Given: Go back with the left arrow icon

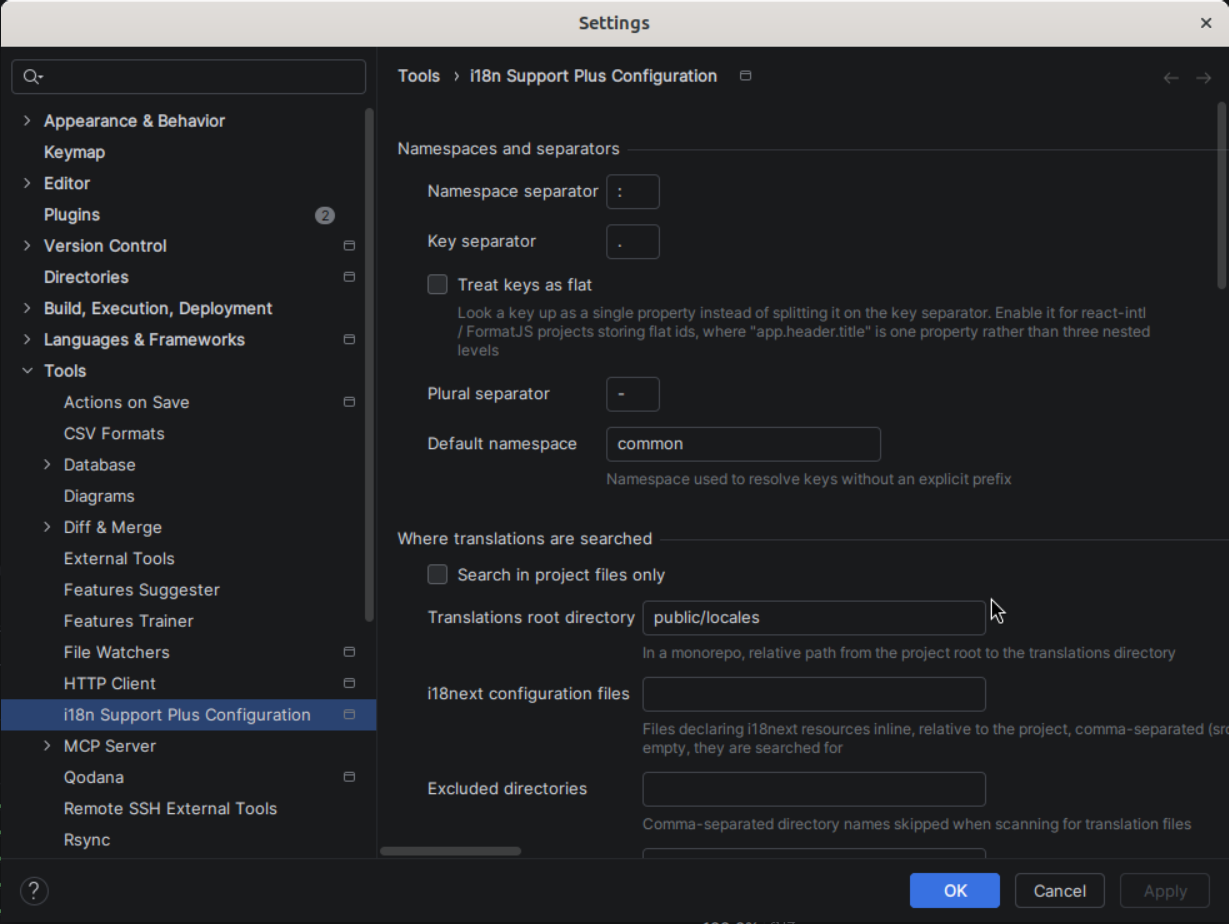Looking at the screenshot, I should (1171, 78).
